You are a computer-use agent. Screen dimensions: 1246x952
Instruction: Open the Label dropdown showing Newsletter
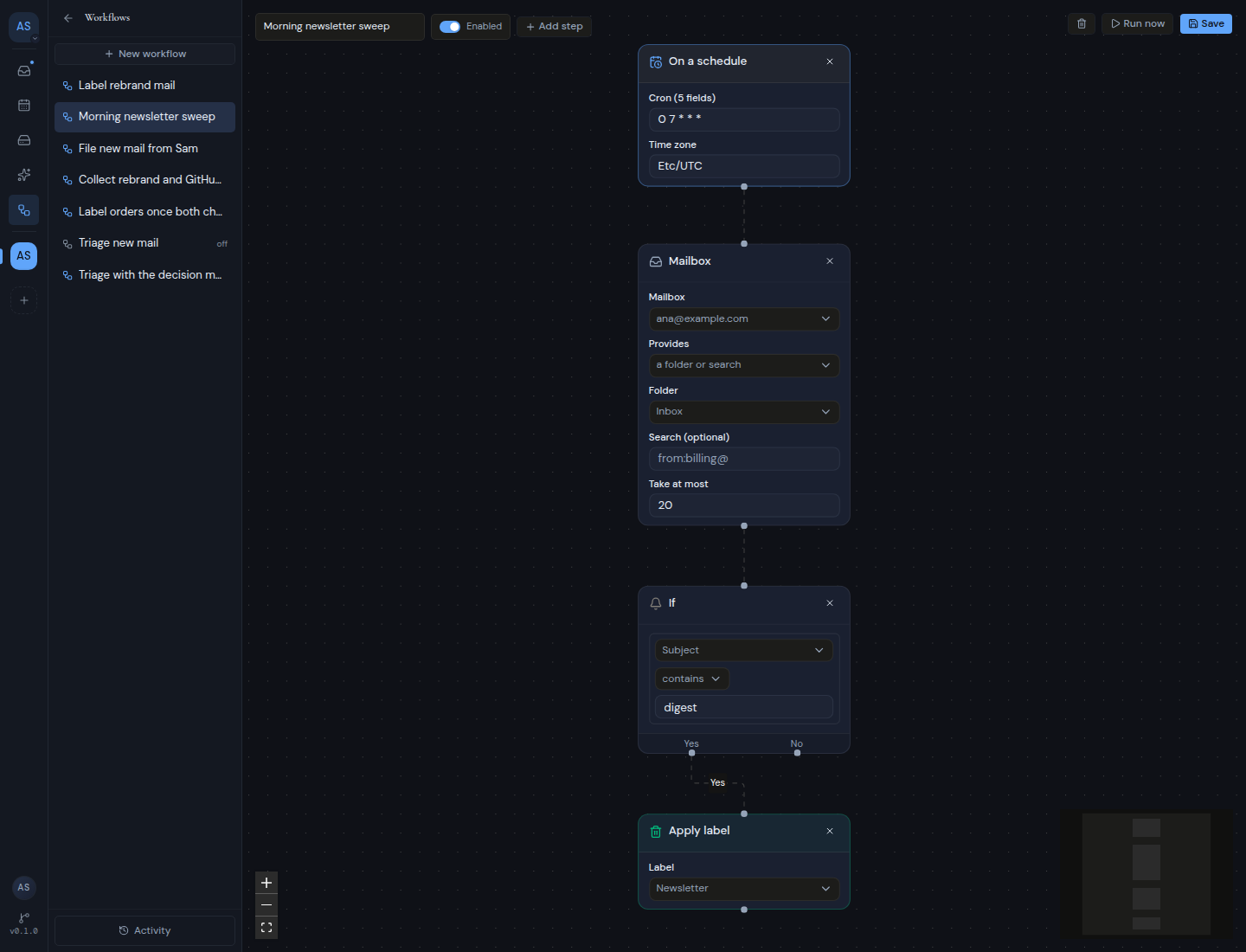click(744, 889)
